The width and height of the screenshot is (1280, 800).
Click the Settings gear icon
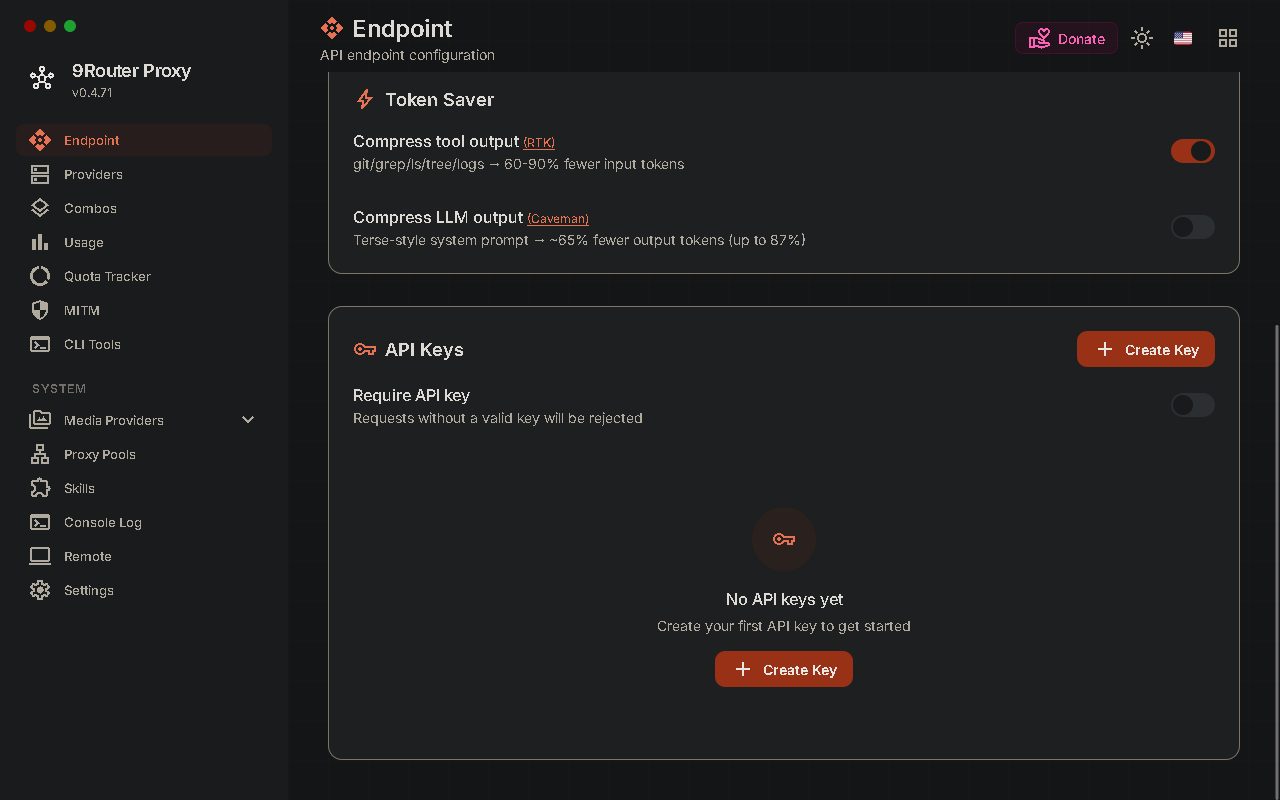coord(40,590)
